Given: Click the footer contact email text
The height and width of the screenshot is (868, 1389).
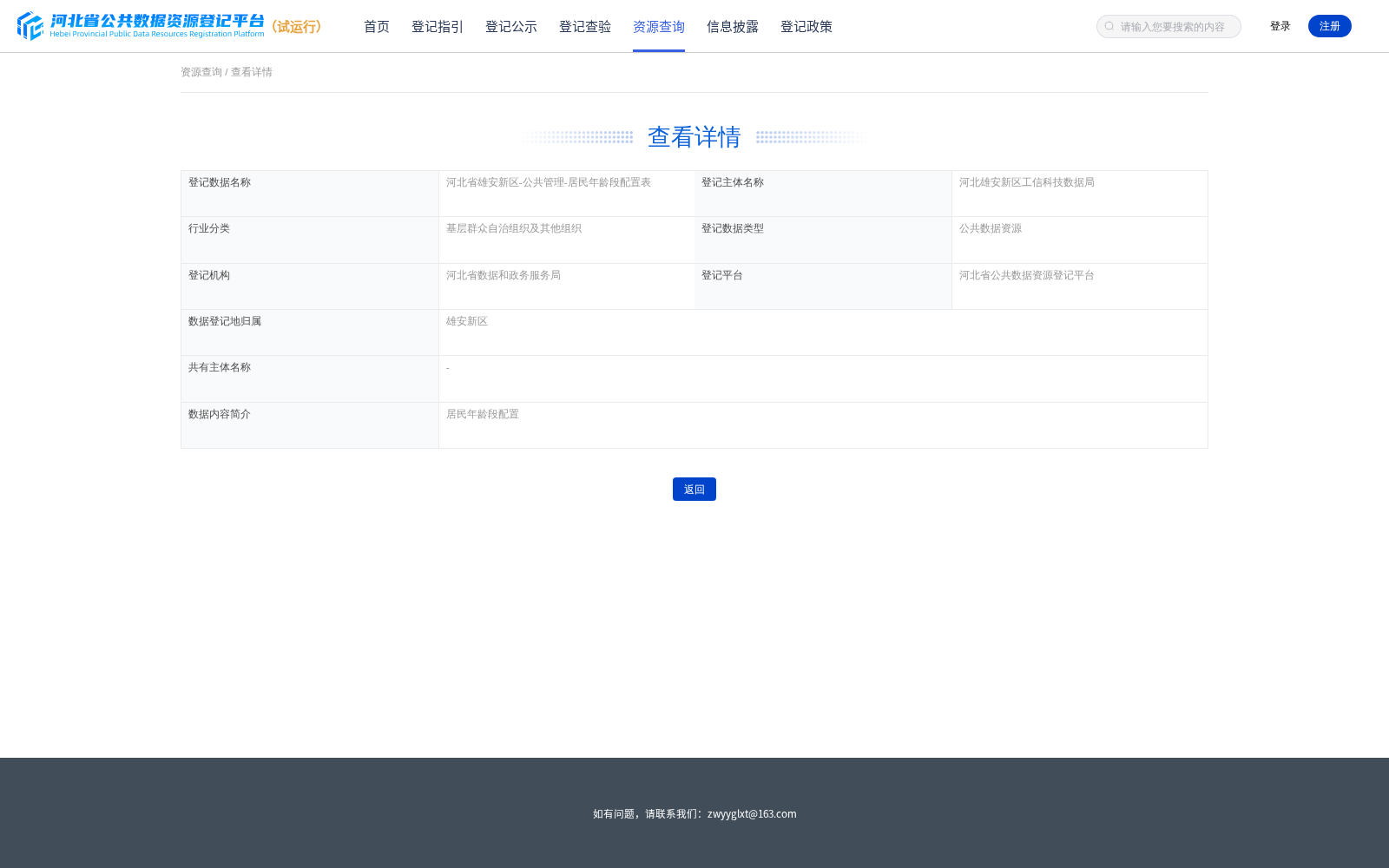Looking at the screenshot, I should click(752, 813).
